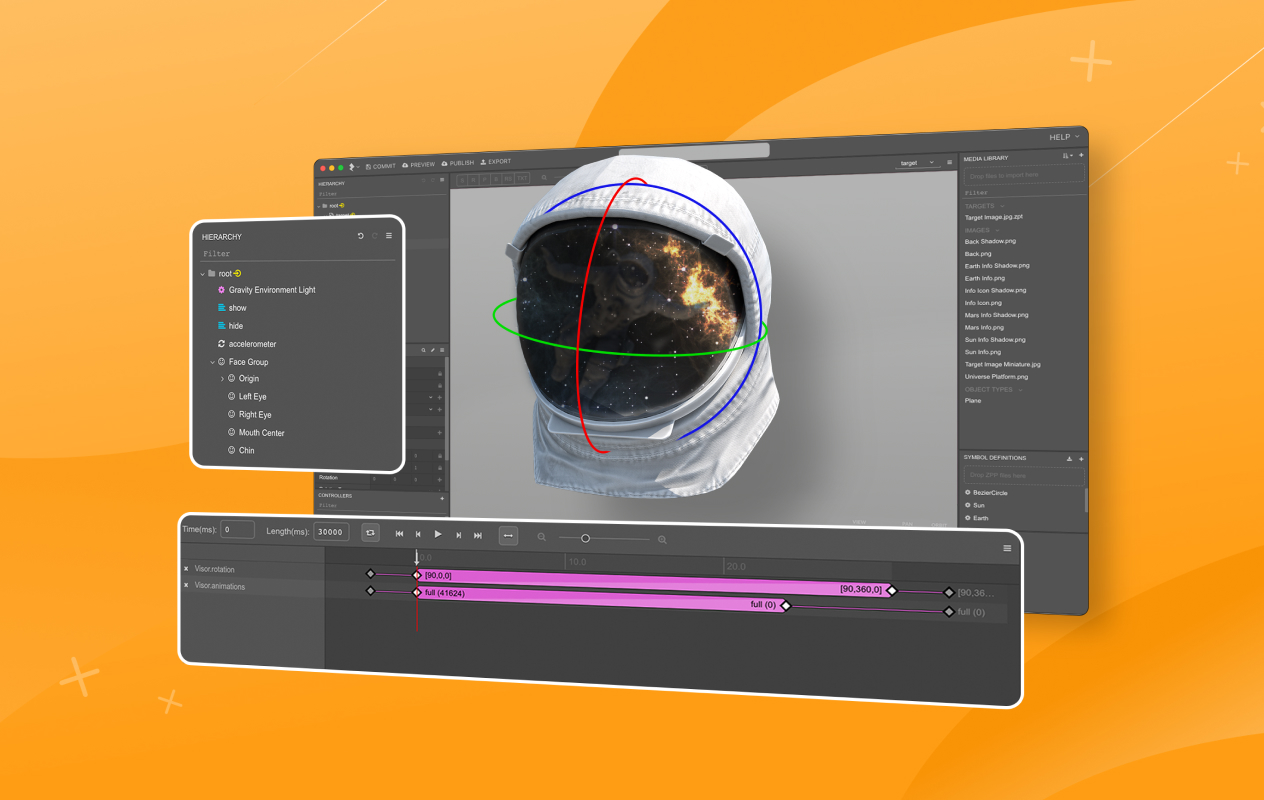The image size is (1264, 800).
Task: Click the timeline zoom in magnifier
Action: [662, 540]
